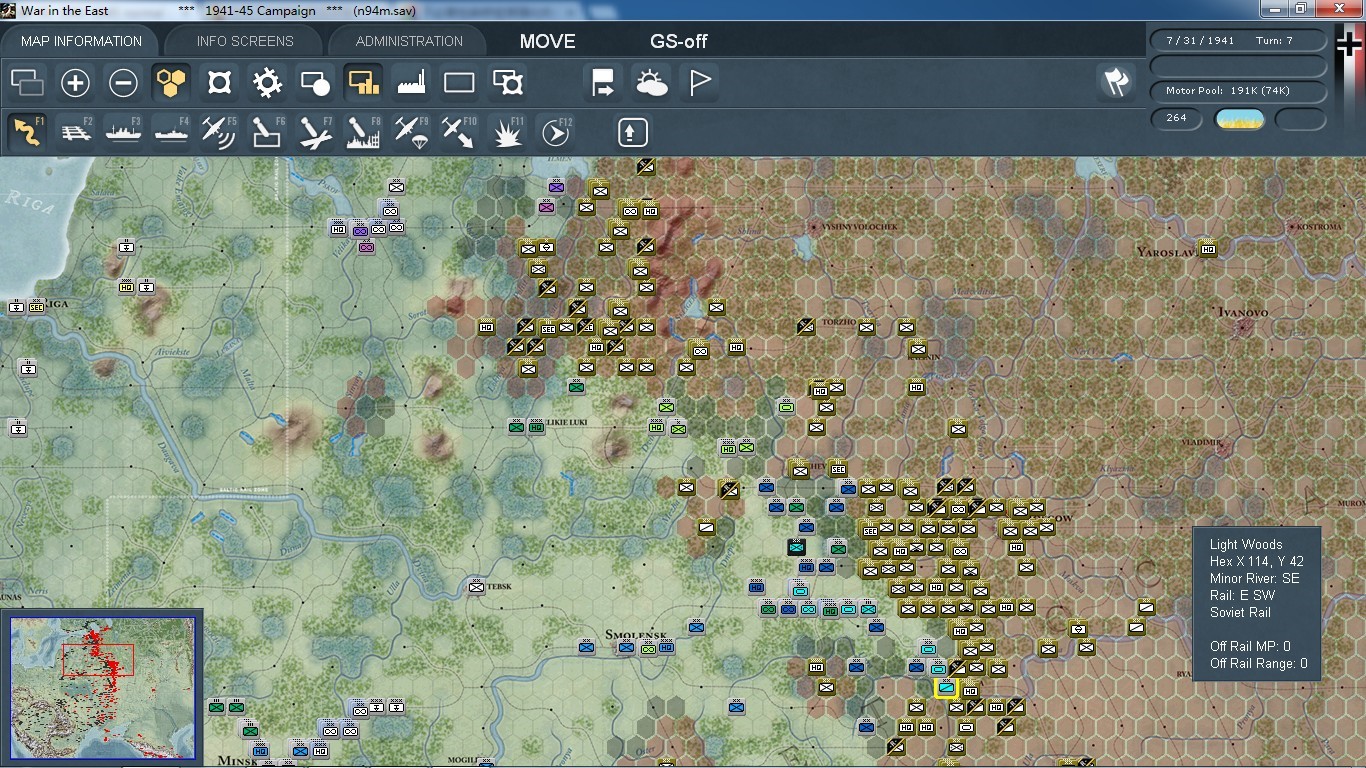Screen dimensions: 1366x768
Task: Select the F9 air transport mode
Action: point(411,131)
